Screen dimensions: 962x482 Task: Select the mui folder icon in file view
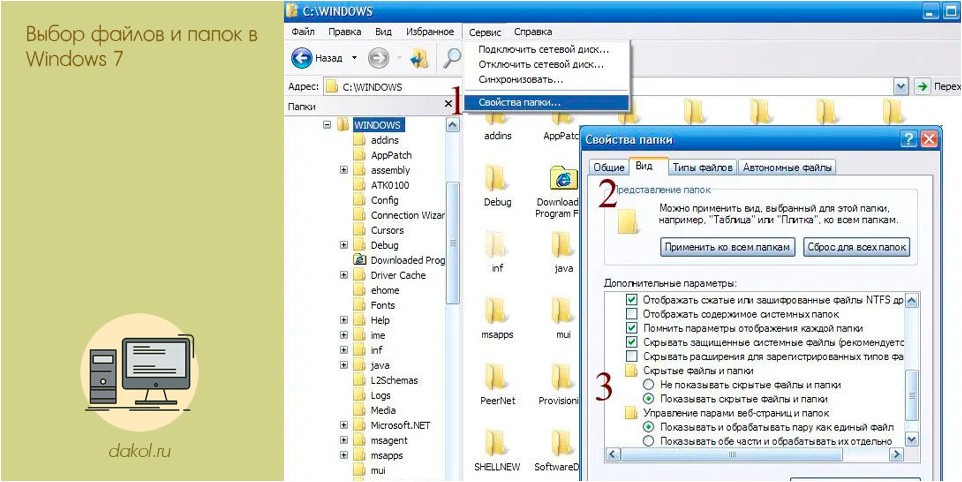[562, 311]
